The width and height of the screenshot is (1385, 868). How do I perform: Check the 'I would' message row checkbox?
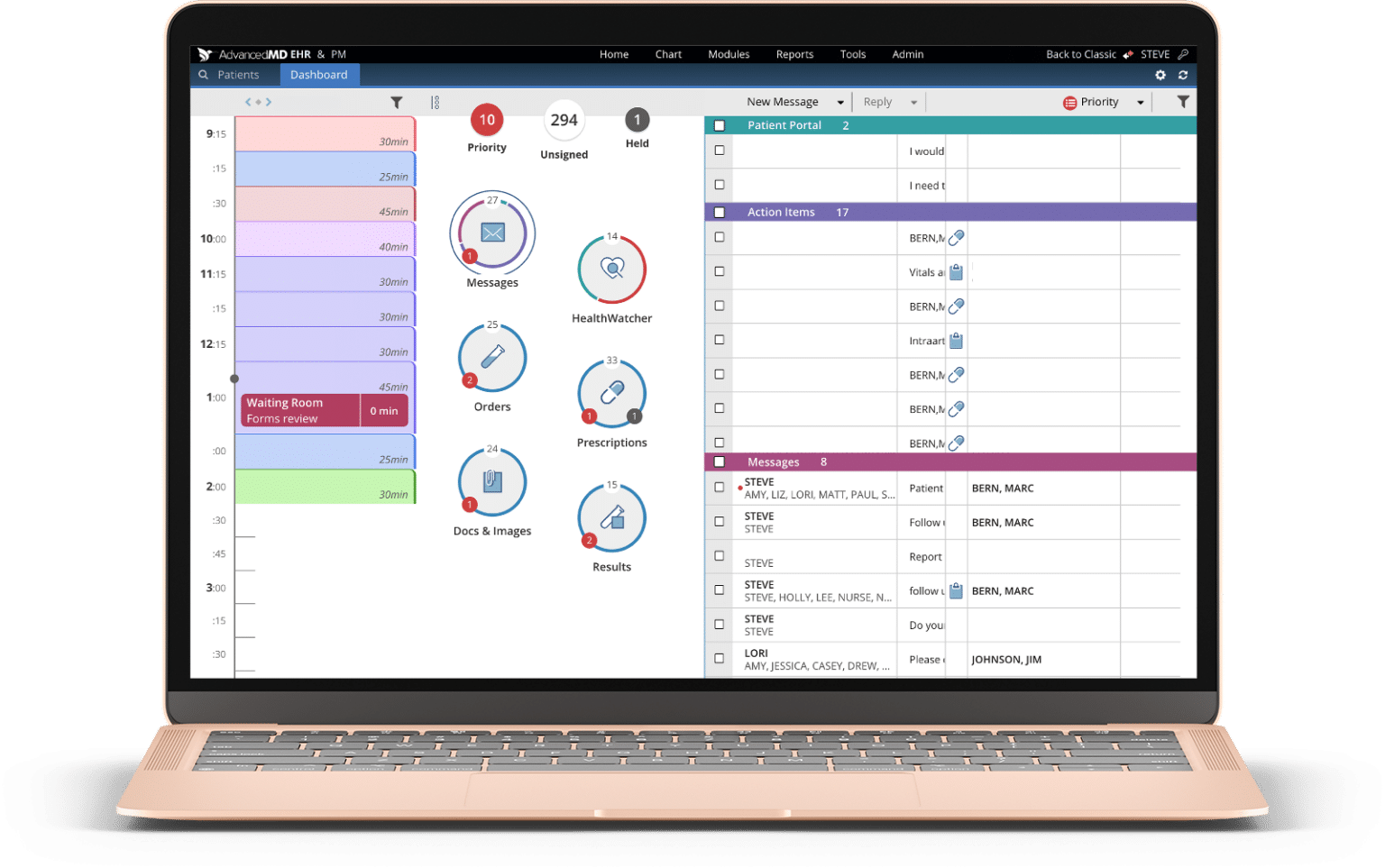[x=720, y=151]
